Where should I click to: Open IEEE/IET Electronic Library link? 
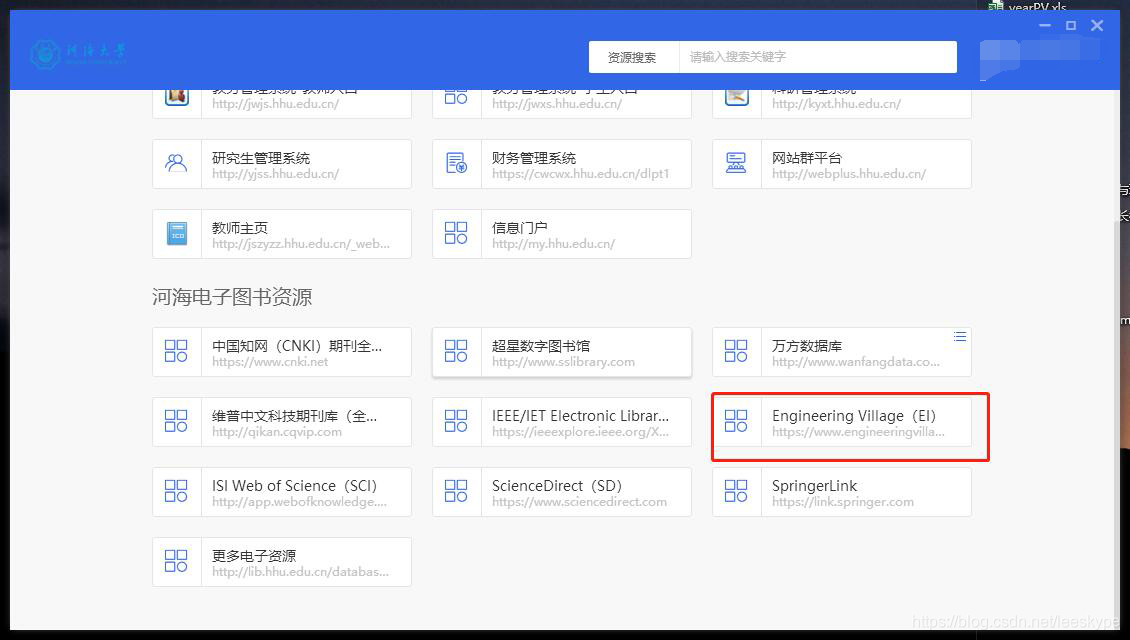562,422
